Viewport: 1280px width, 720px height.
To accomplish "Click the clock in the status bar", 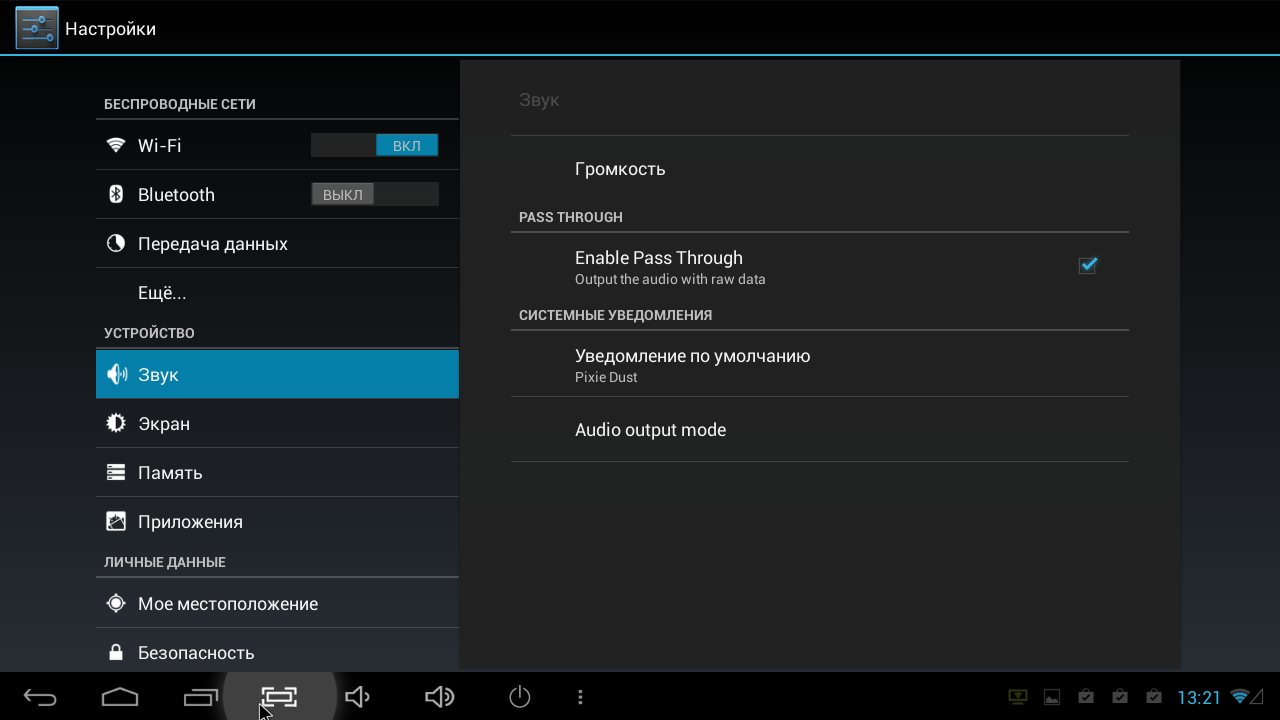I will [x=1199, y=698].
